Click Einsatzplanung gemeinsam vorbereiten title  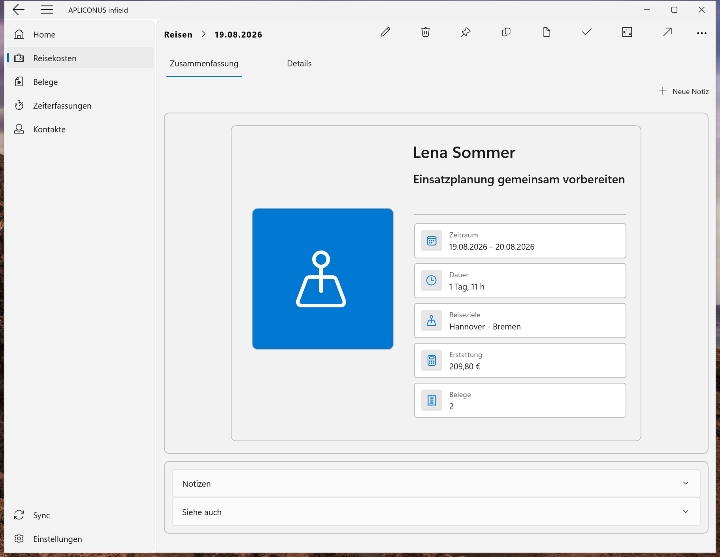518,179
